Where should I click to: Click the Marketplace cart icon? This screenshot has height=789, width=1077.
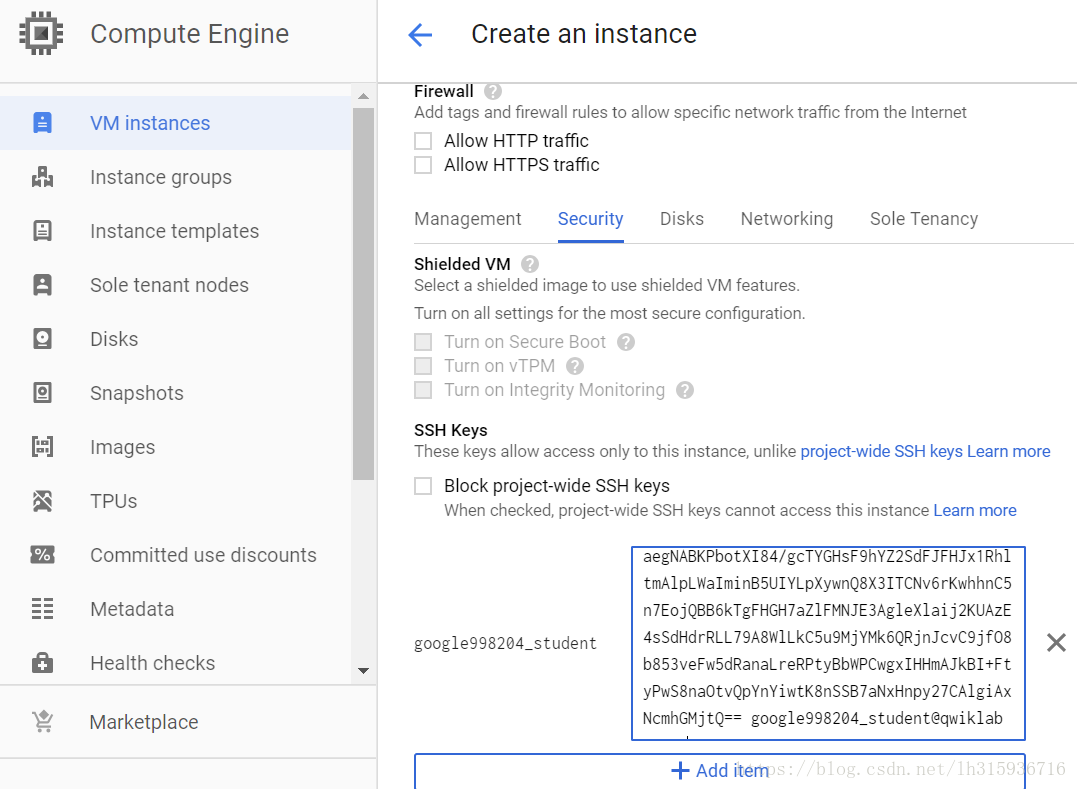tap(43, 722)
